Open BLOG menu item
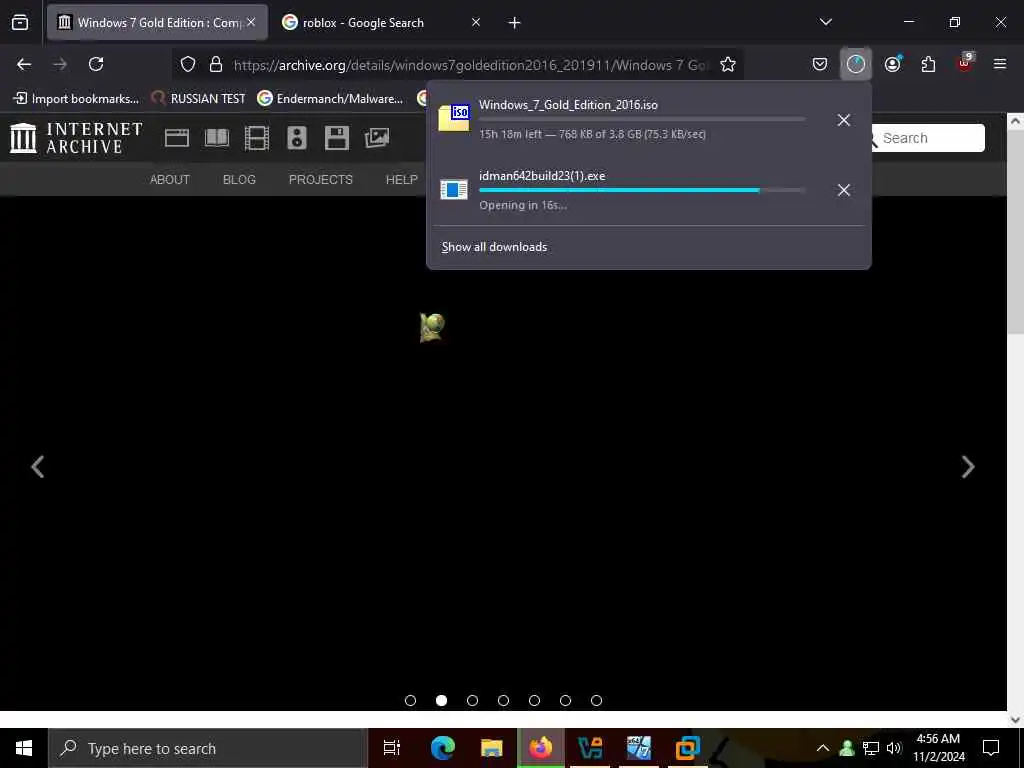Viewport: 1024px width, 768px height. (x=239, y=180)
